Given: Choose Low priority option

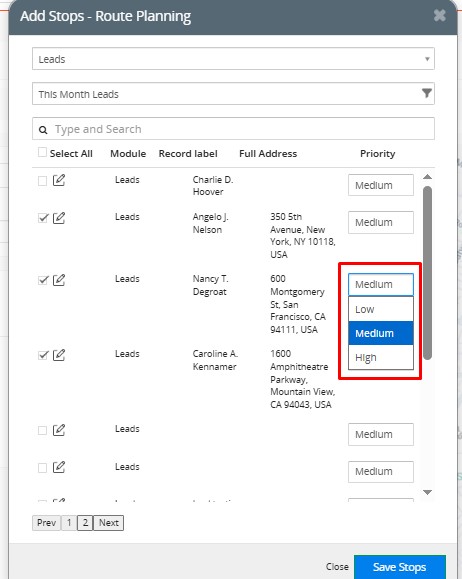Looking at the screenshot, I should coord(380,309).
